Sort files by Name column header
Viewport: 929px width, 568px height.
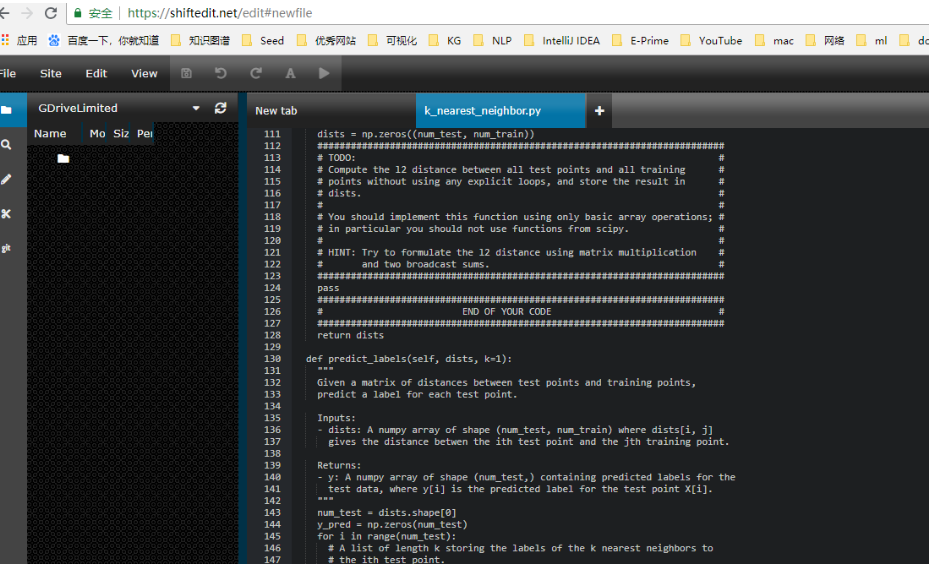[x=50, y=134]
